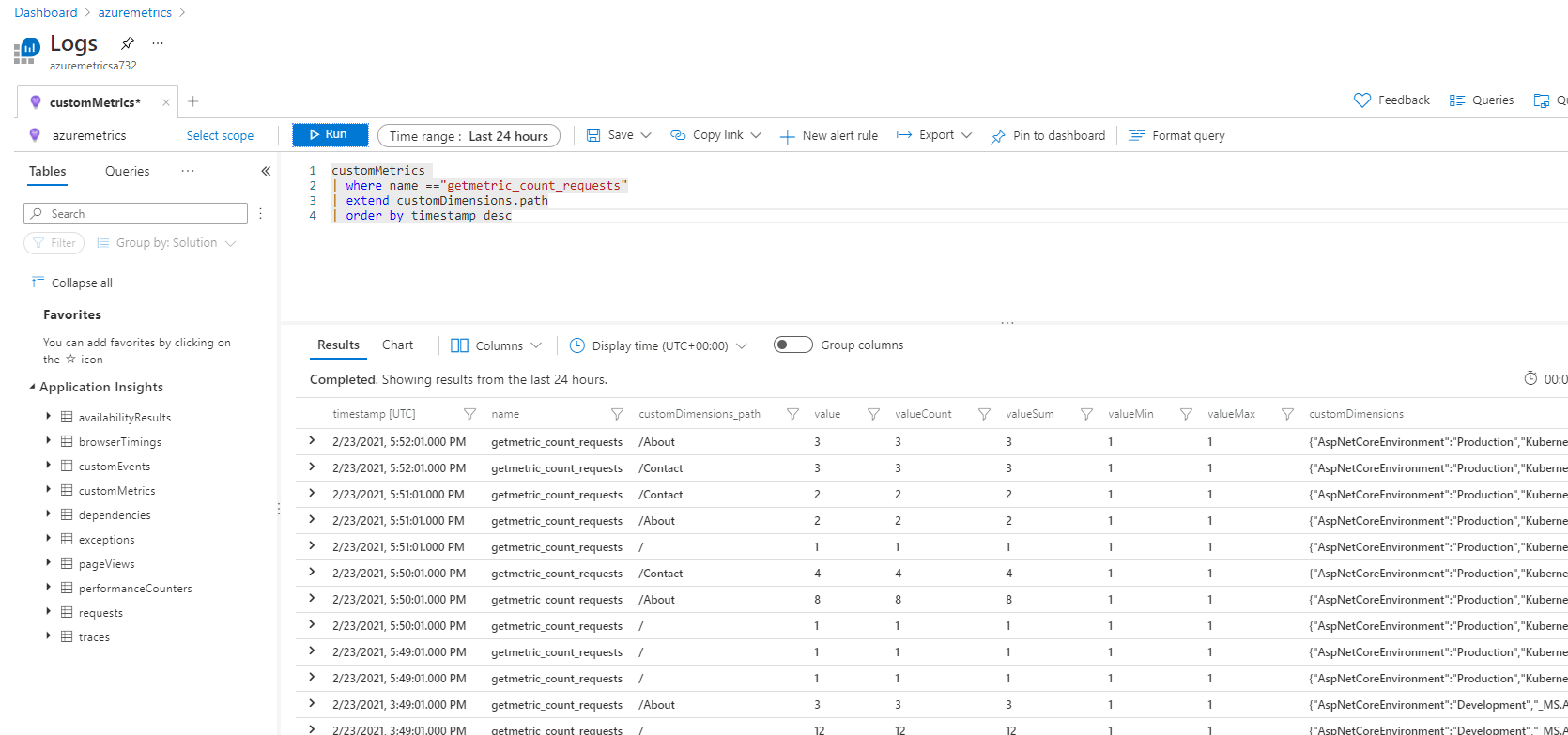Open Display time (UTC+00:00) dropdown
Image resolution: width=1568 pixels, height=735 pixels.
(x=658, y=345)
